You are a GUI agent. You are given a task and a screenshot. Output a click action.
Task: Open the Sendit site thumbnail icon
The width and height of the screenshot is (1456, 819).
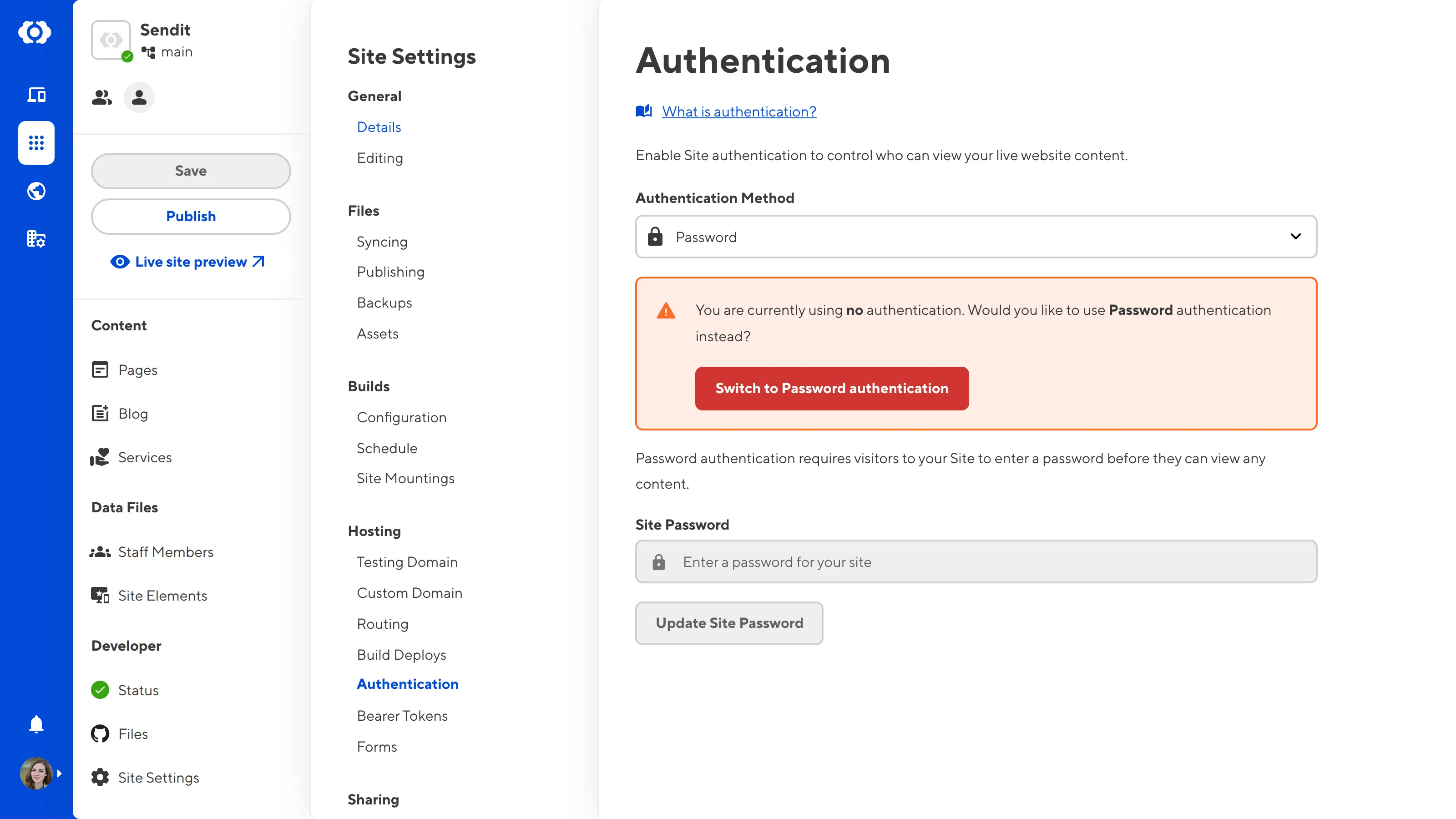coord(111,40)
